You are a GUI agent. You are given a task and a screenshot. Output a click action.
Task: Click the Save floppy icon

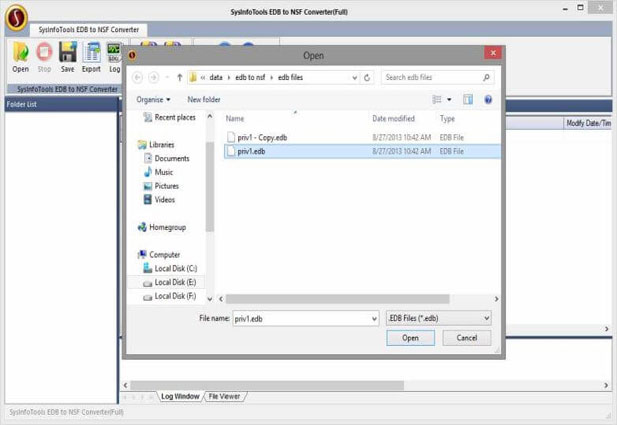click(x=68, y=57)
